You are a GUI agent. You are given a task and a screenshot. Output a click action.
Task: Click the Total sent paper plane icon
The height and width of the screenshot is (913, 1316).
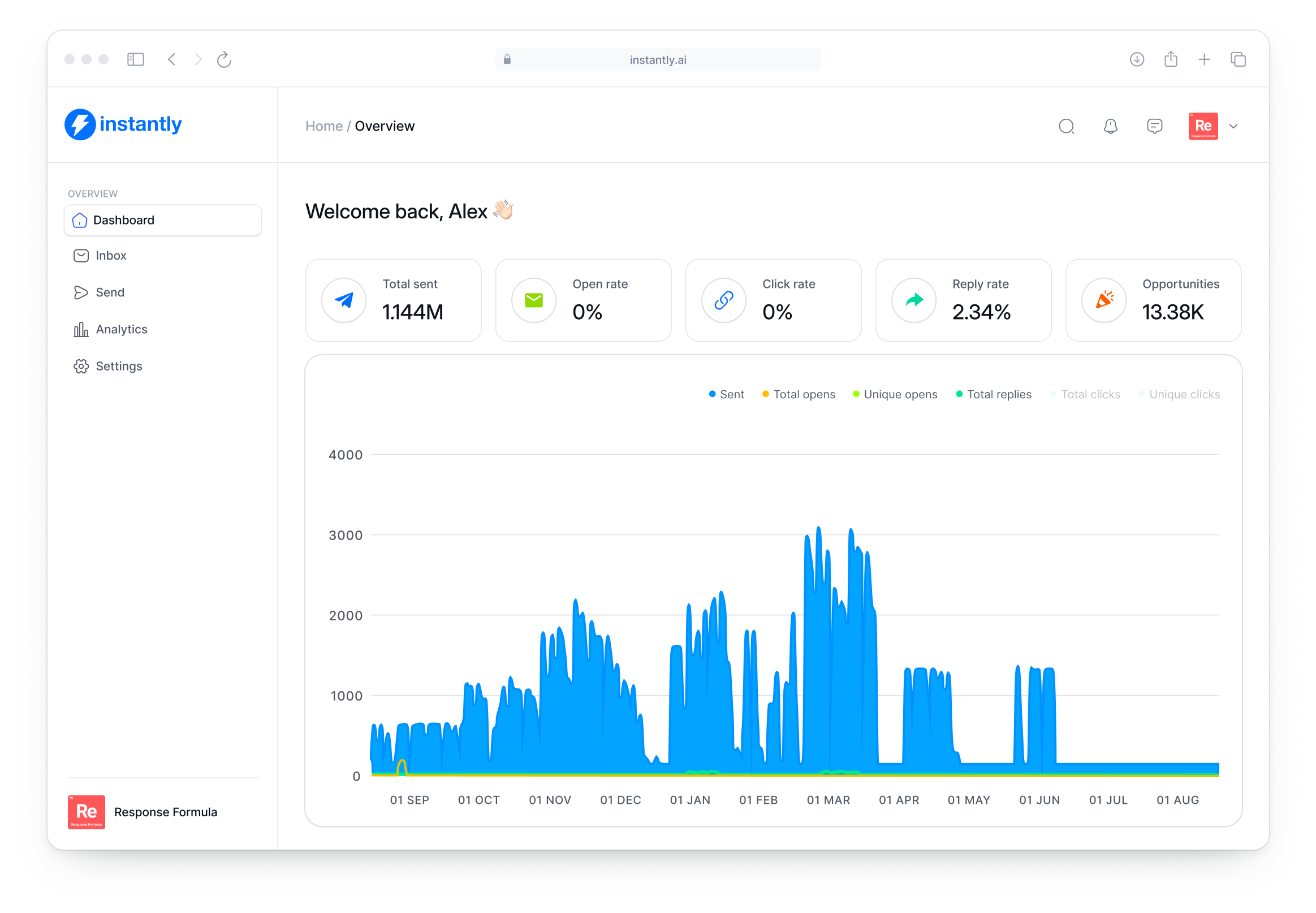344,300
